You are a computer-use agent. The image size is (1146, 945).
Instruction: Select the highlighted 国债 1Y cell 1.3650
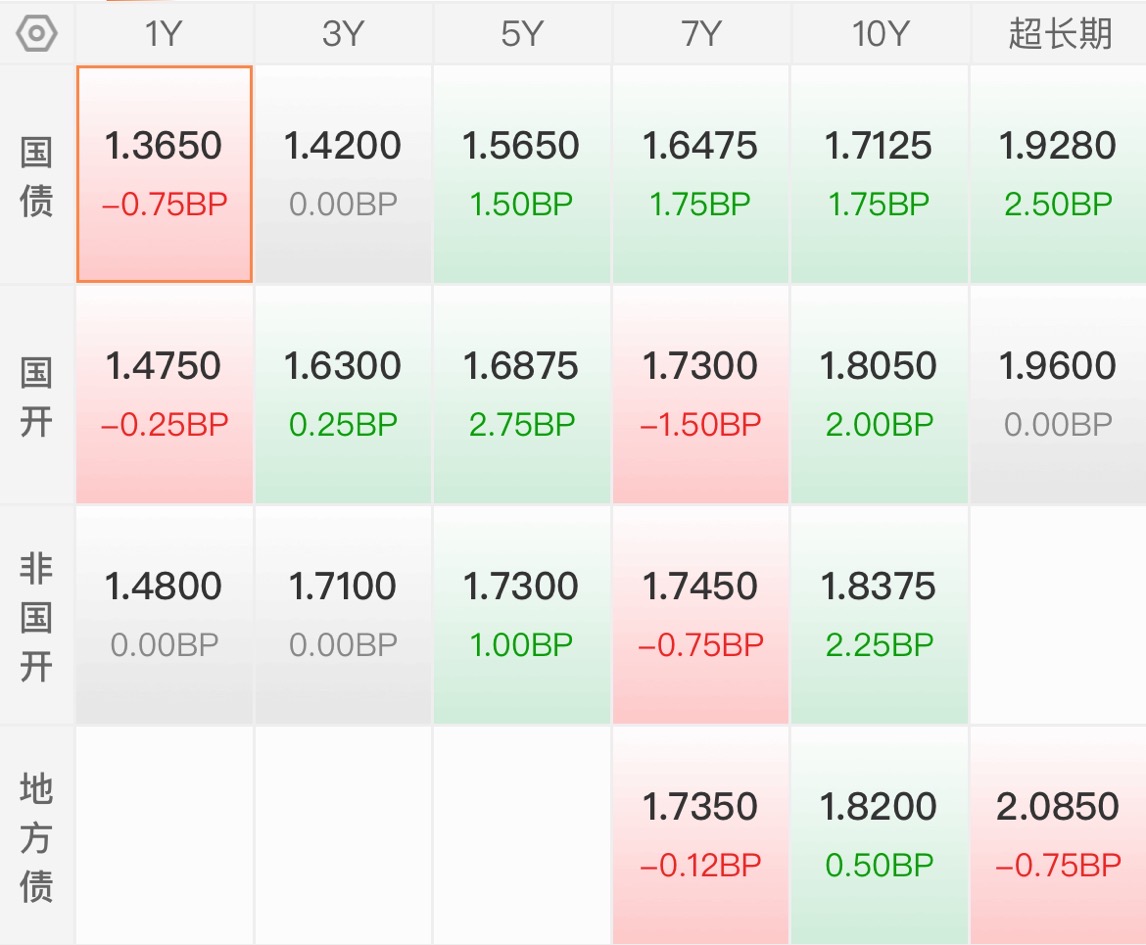[x=164, y=174]
